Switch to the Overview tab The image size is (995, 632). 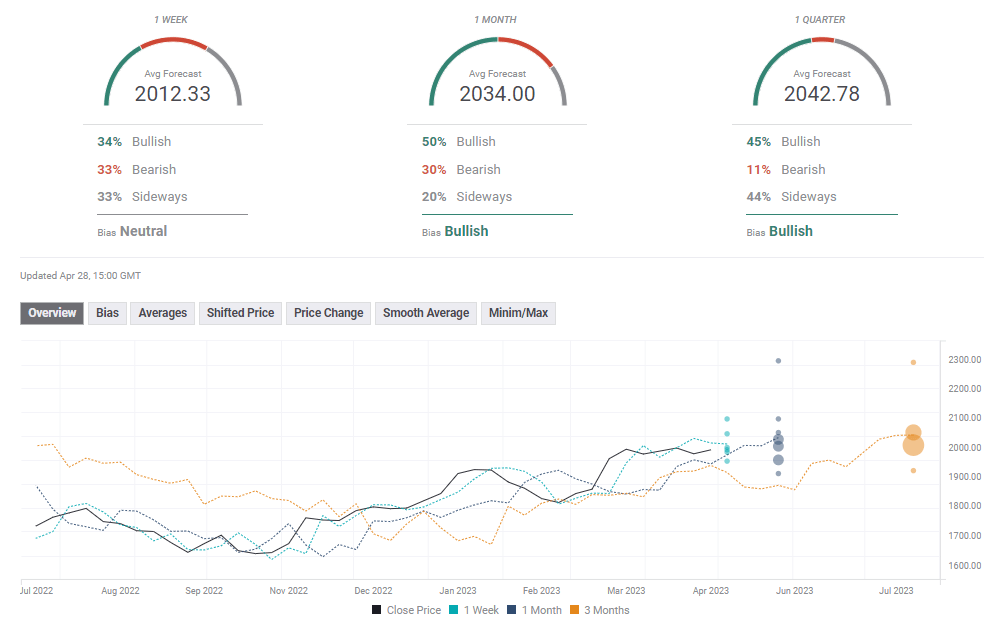click(52, 313)
